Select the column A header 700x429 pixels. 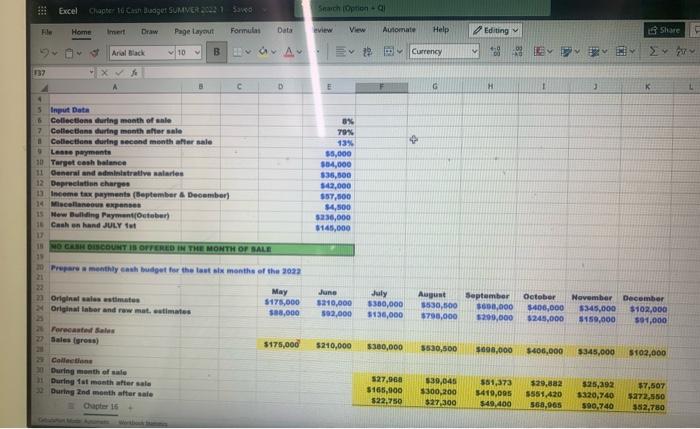click(115, 87)
